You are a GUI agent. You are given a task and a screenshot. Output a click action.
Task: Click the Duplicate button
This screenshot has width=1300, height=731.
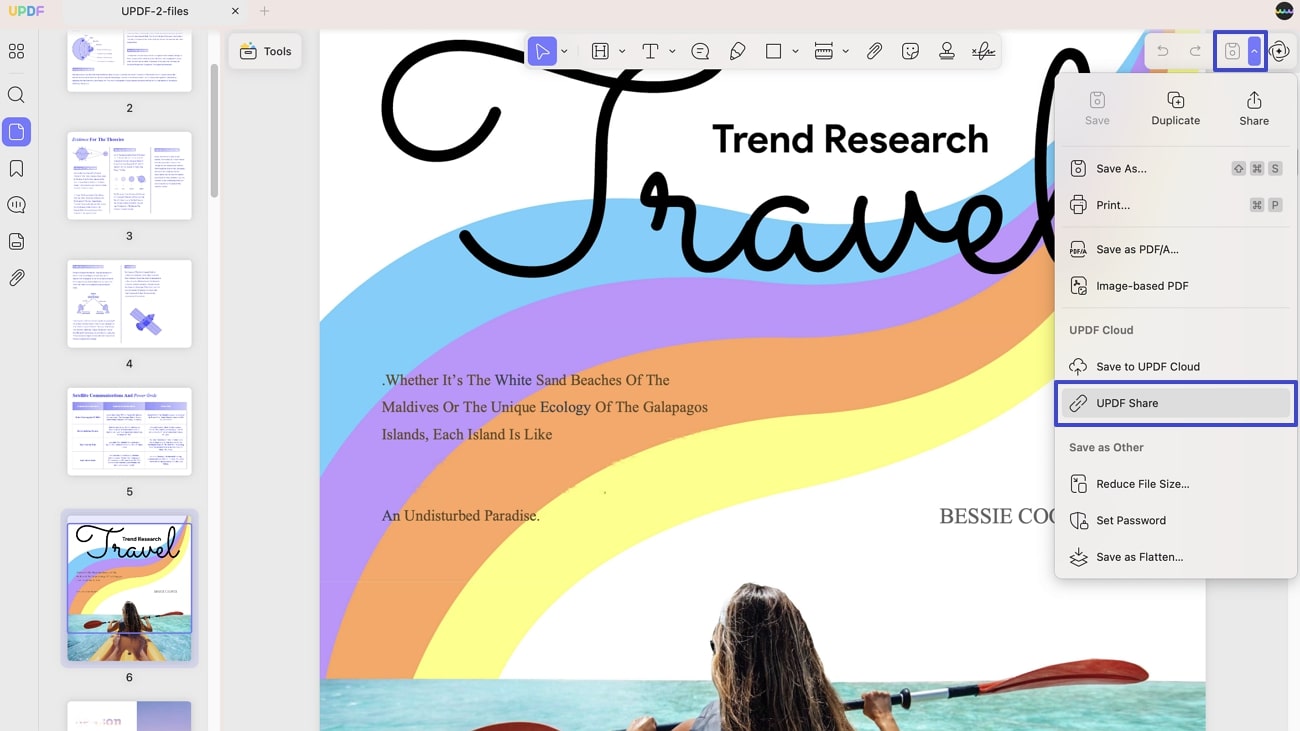tap(1176, 108)
